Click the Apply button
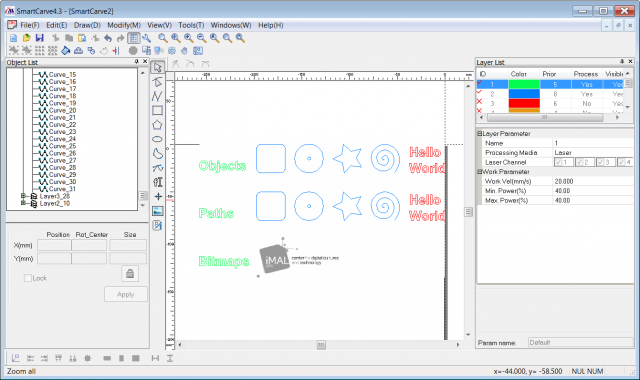 click(x=126, y=294)
